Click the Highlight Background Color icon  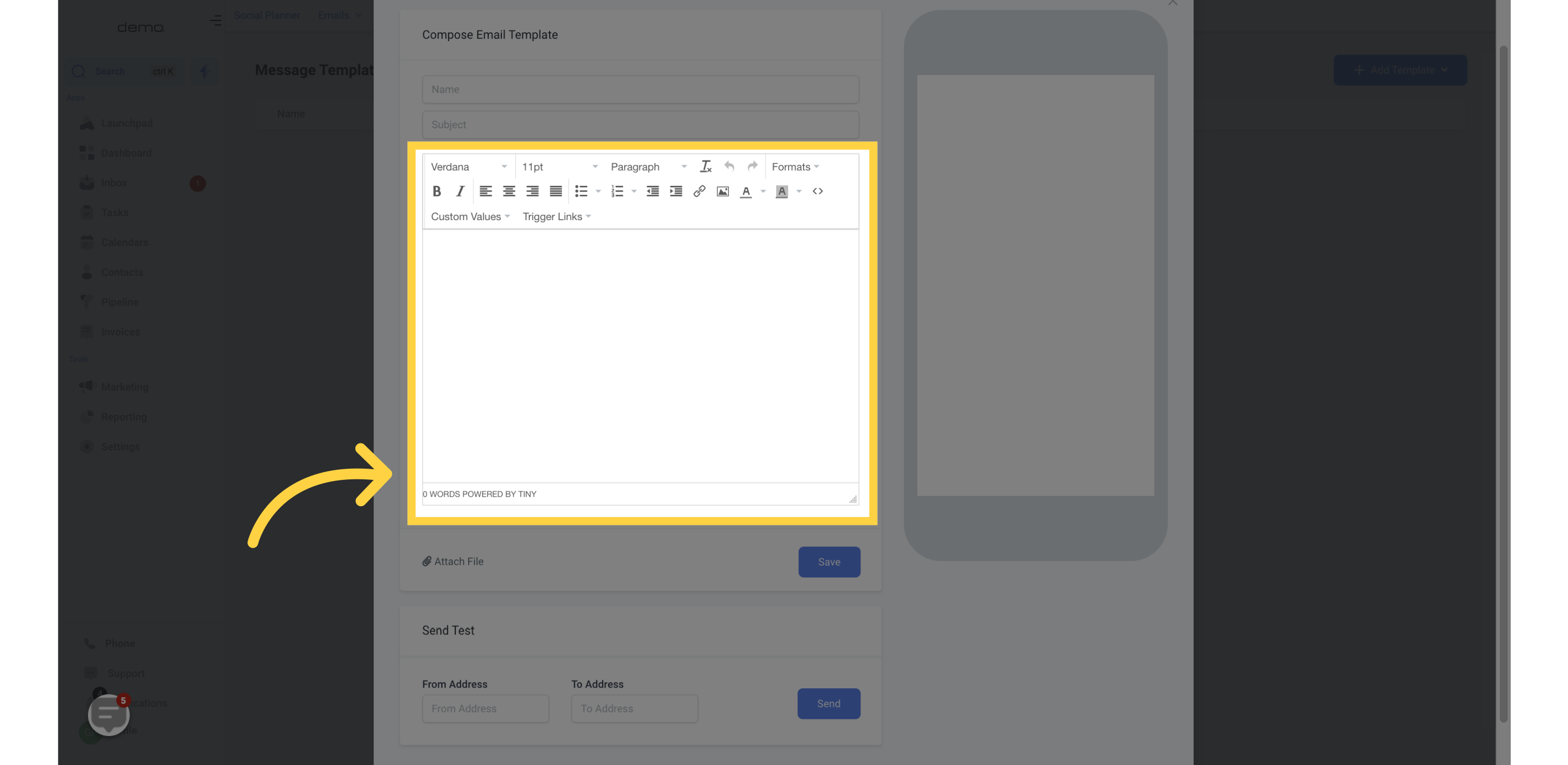tap(782, 191)
